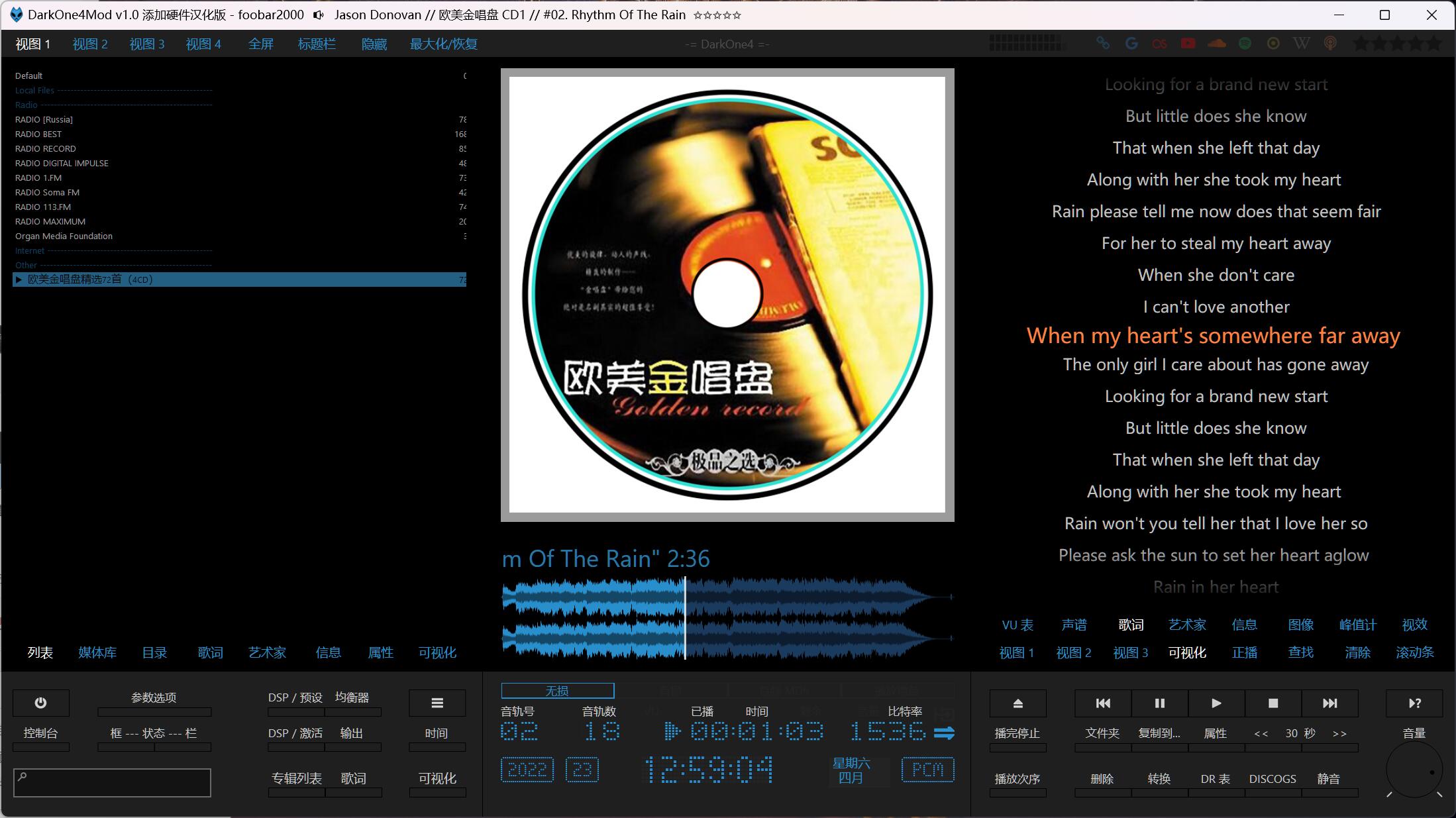Viewport: 1456px width, 818px height.
Task: Switch to 视图 4 in top menu
Action: pos(203,44)
